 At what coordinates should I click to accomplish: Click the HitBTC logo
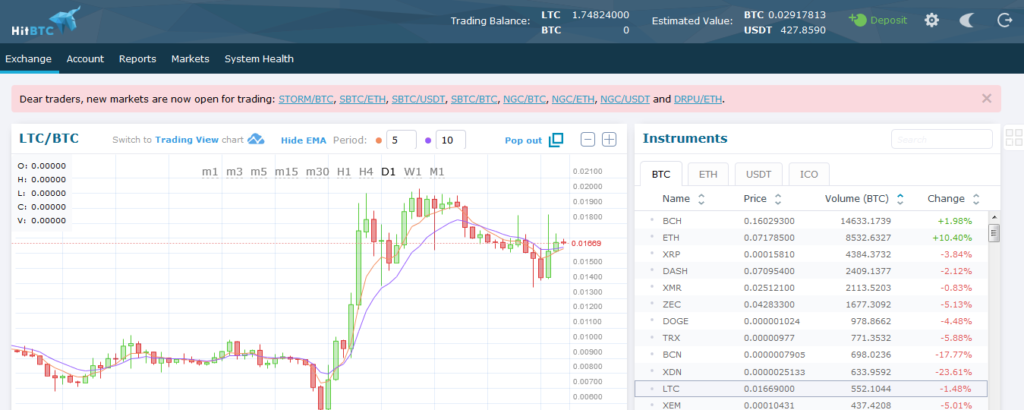point(46,22)
